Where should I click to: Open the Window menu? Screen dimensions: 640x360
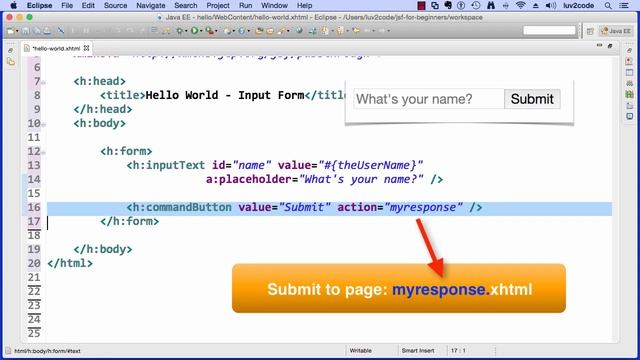click(274, 5)
